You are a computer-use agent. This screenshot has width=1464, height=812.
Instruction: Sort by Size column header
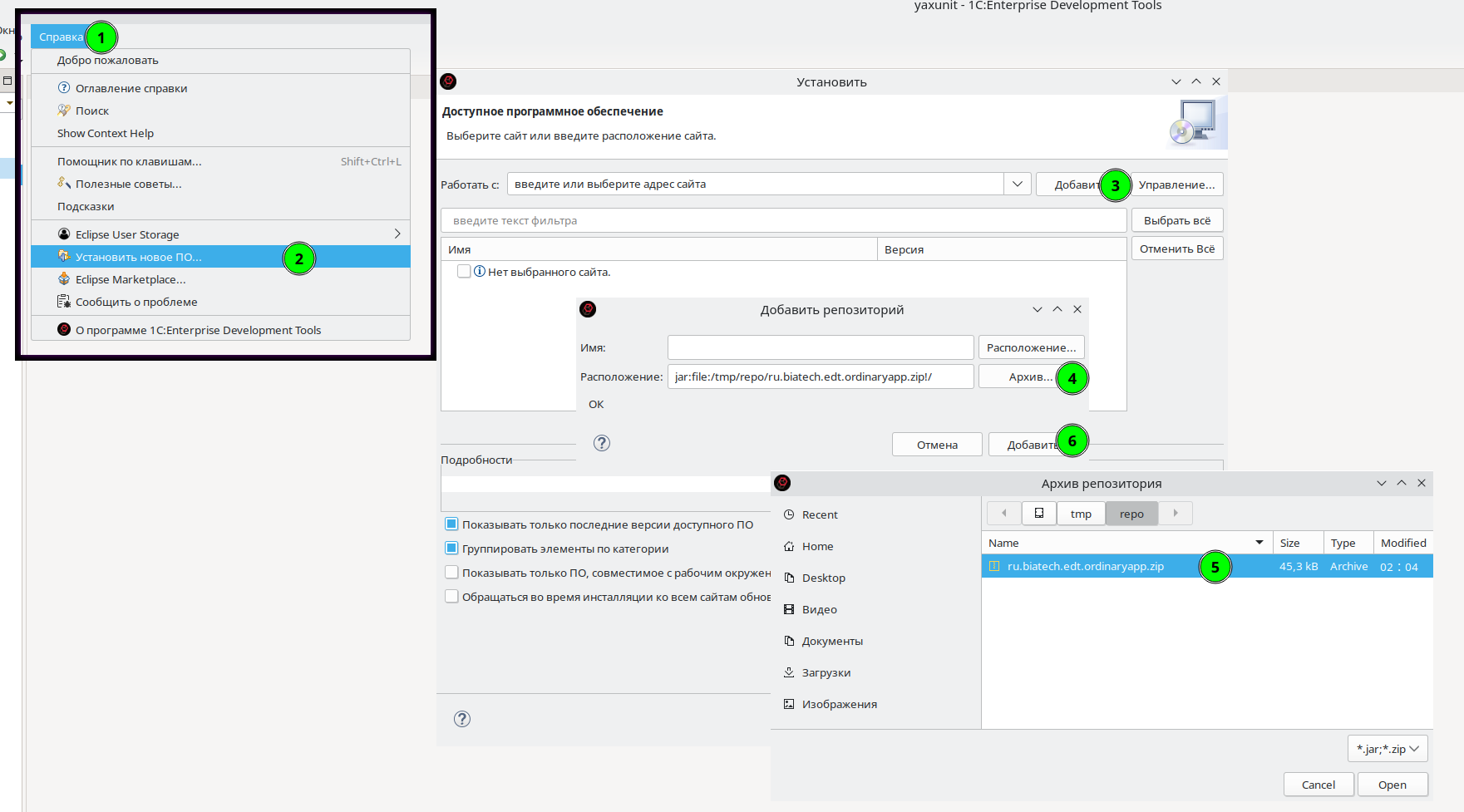point(1298,543)
